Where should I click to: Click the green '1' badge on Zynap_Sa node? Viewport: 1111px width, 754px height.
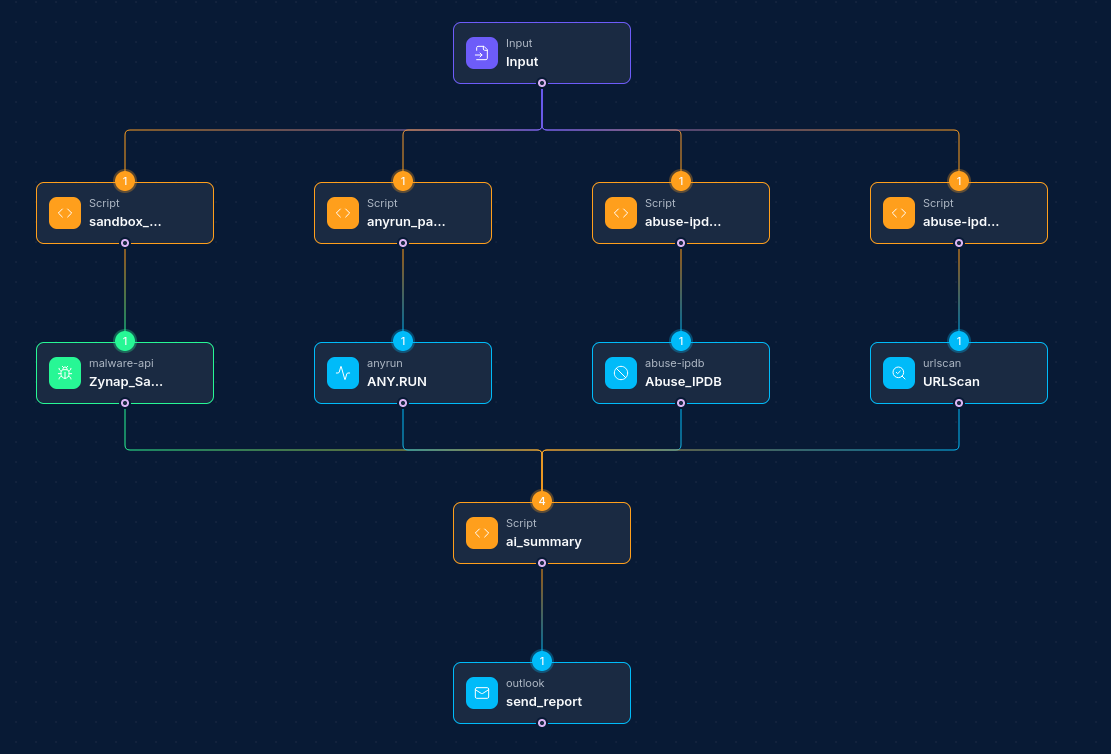coord(125,341)
